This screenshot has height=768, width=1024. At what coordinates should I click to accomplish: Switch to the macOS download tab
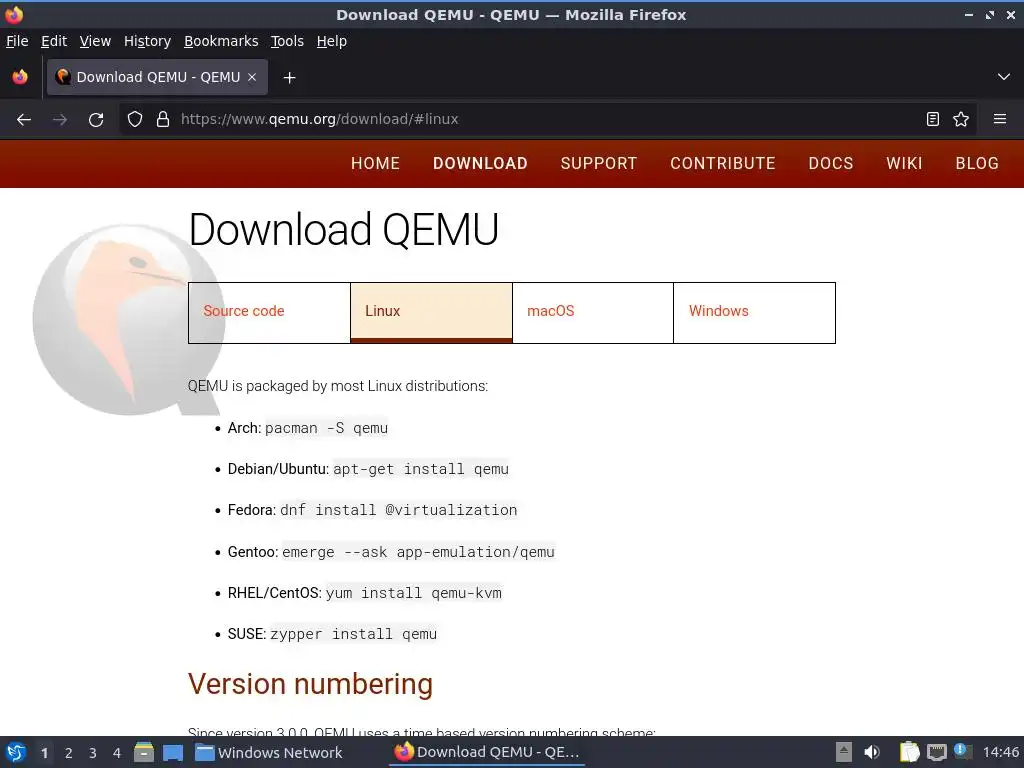[x=593, y=313]
